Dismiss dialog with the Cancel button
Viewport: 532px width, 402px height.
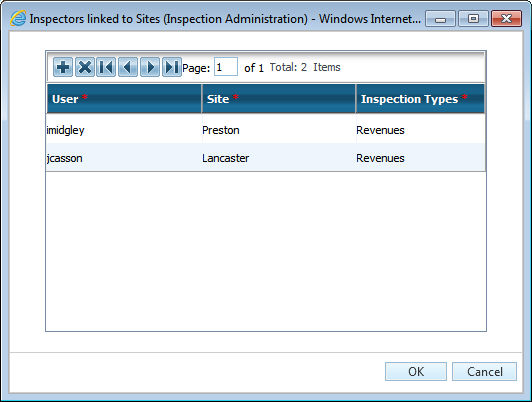point(484,371)
